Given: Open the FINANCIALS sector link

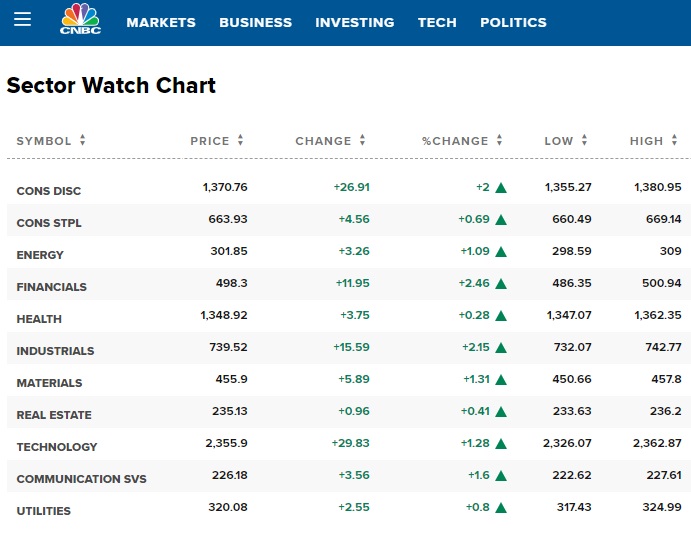Looking at the screenshot, I should coord(52,287).
